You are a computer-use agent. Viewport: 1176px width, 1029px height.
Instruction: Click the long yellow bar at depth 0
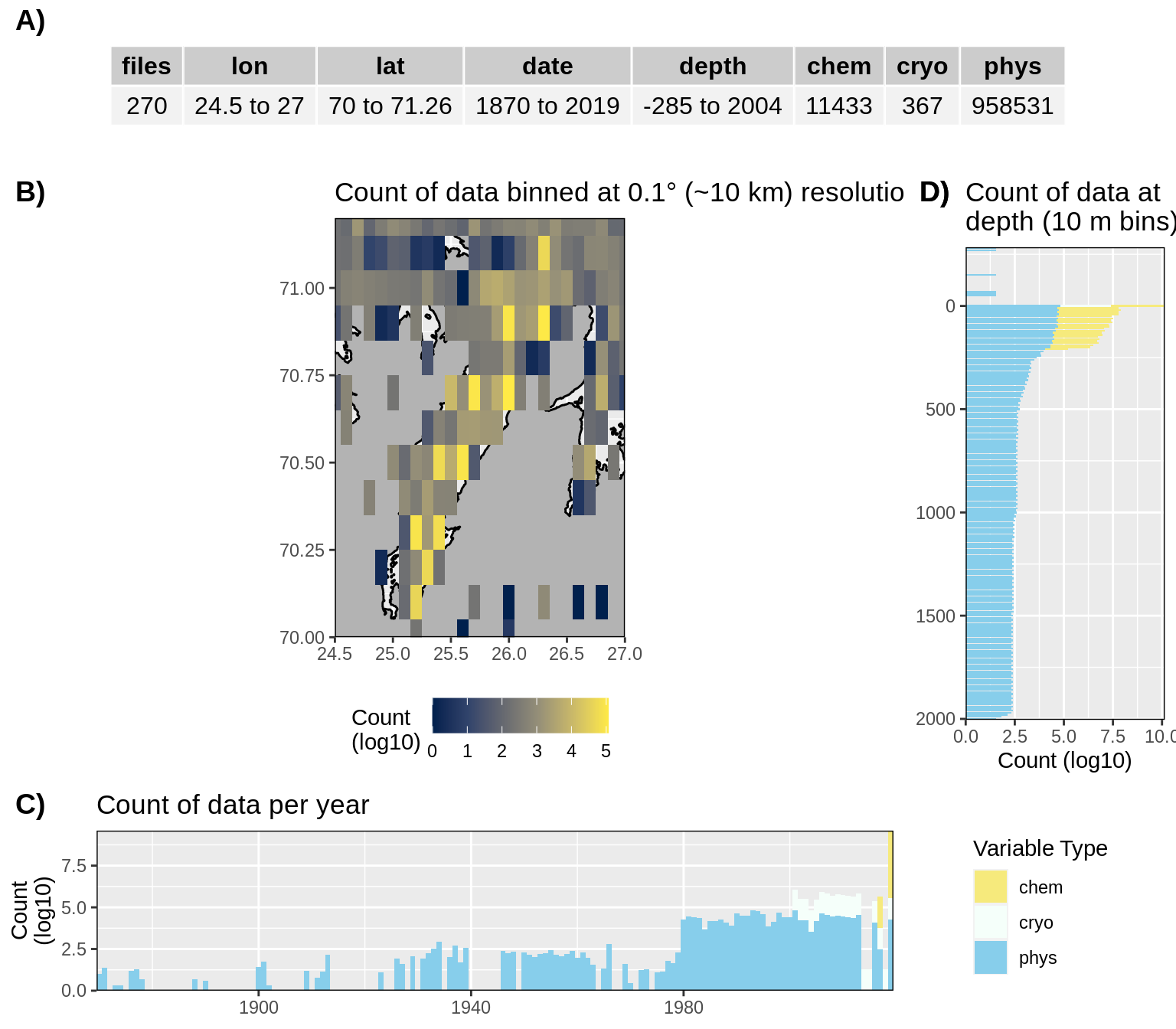pyautogui.click(x=1138, y=306)
